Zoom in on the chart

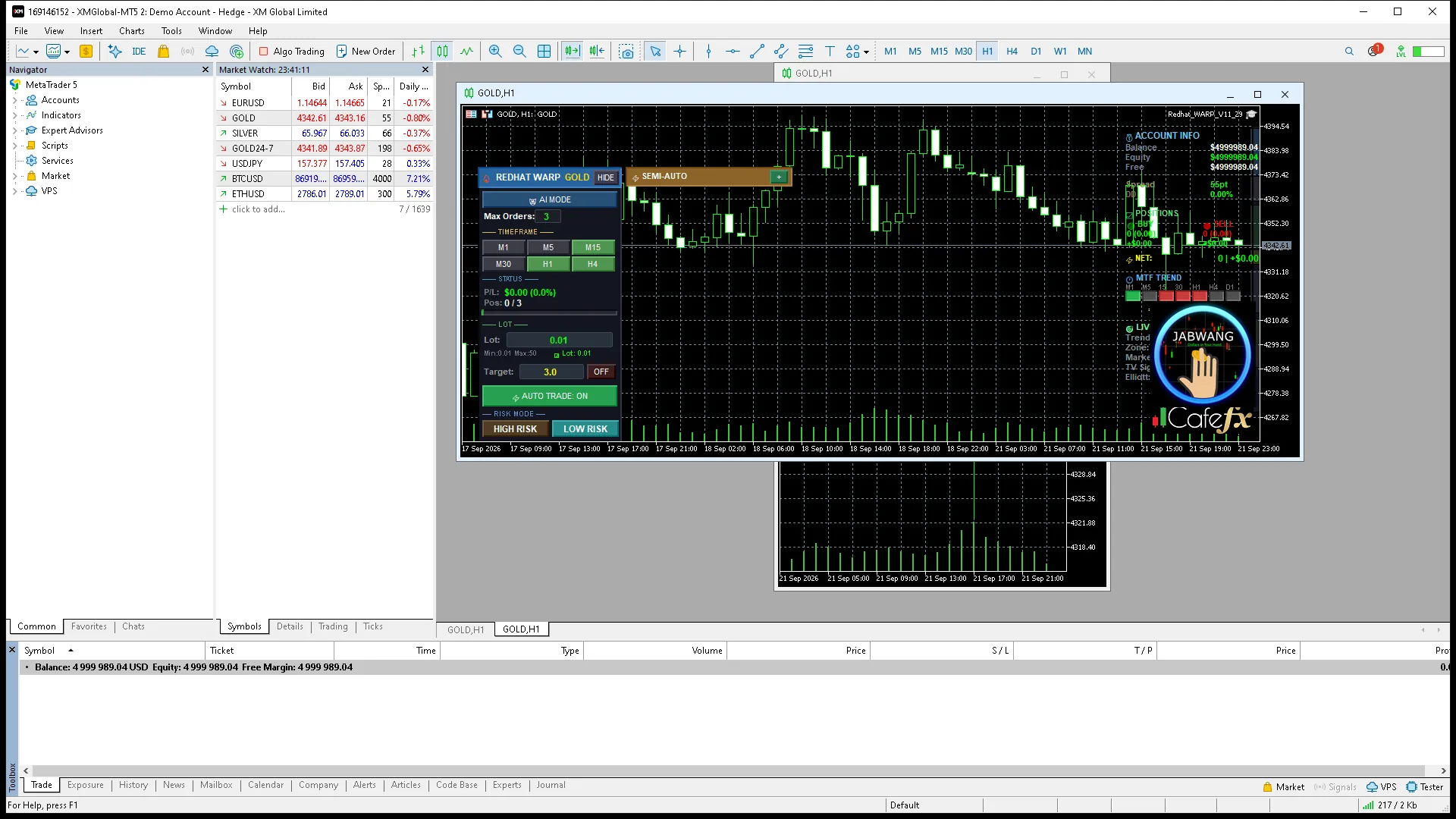(495, 52)
